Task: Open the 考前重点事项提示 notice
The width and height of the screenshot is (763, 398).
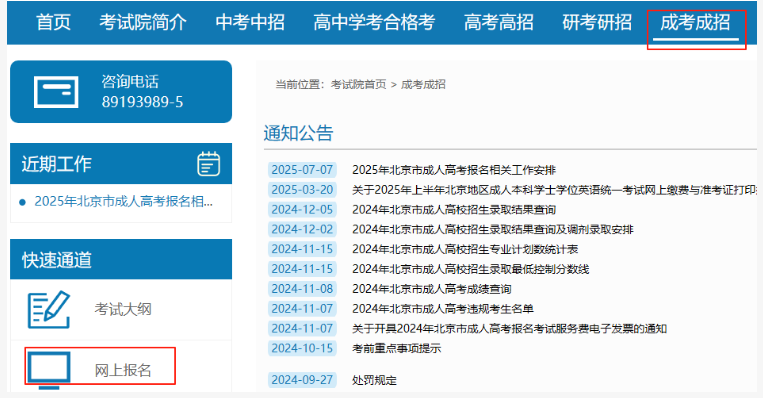Action: (397, 348)
